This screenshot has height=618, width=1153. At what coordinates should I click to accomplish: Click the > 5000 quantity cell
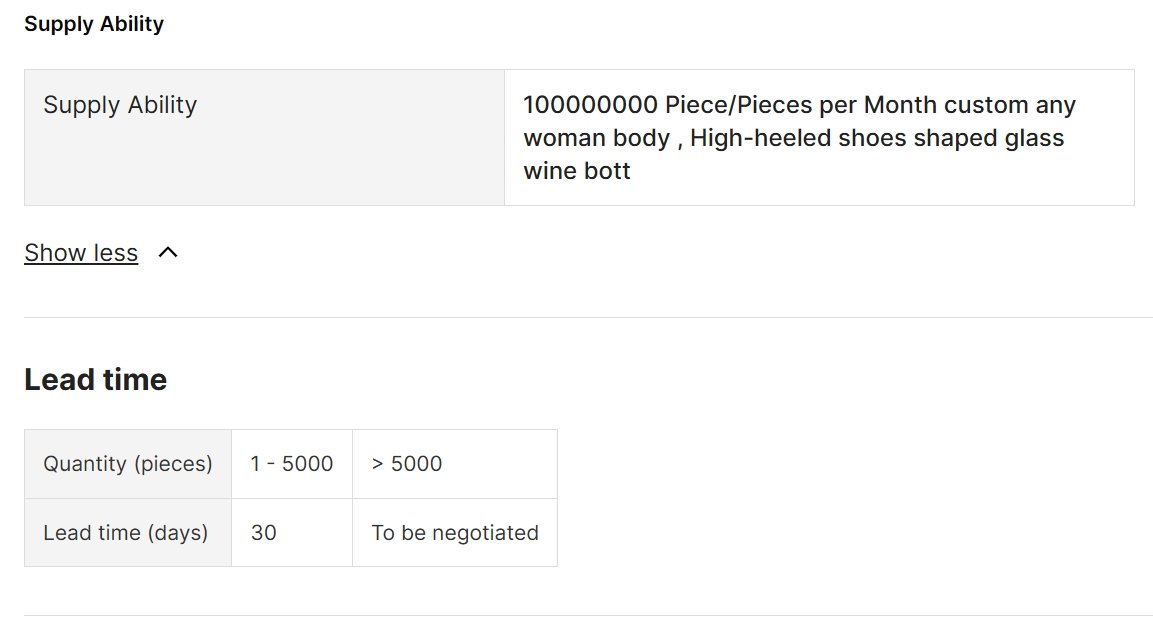(455, 464)
